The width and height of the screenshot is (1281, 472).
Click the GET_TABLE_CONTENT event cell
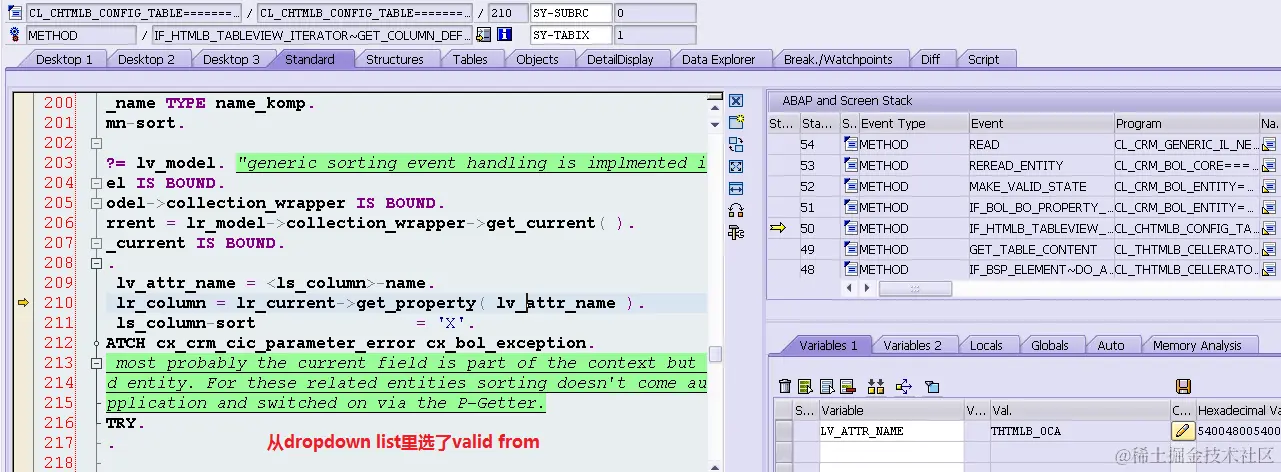(1040, 249)
